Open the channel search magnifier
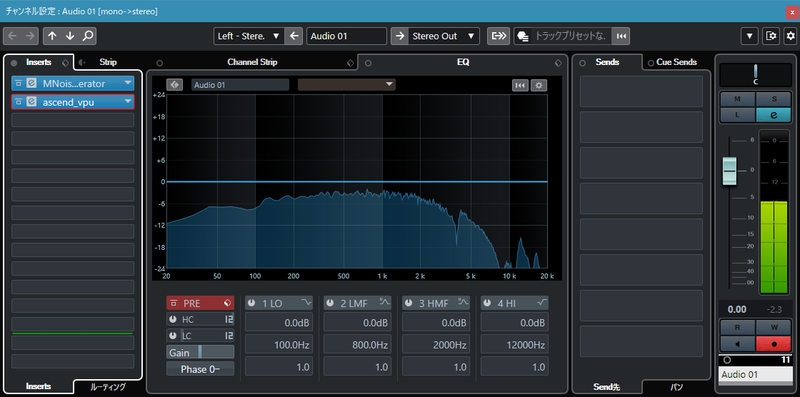The width and height of the screenshot is (800, 397). coord(88,36)
